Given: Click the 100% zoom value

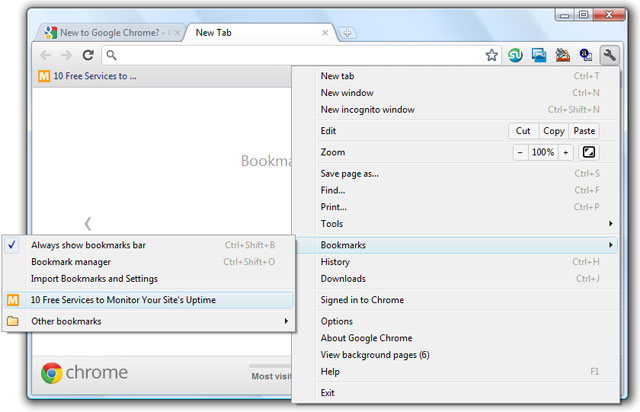Looking at the screenshot, I should point(542,152).
